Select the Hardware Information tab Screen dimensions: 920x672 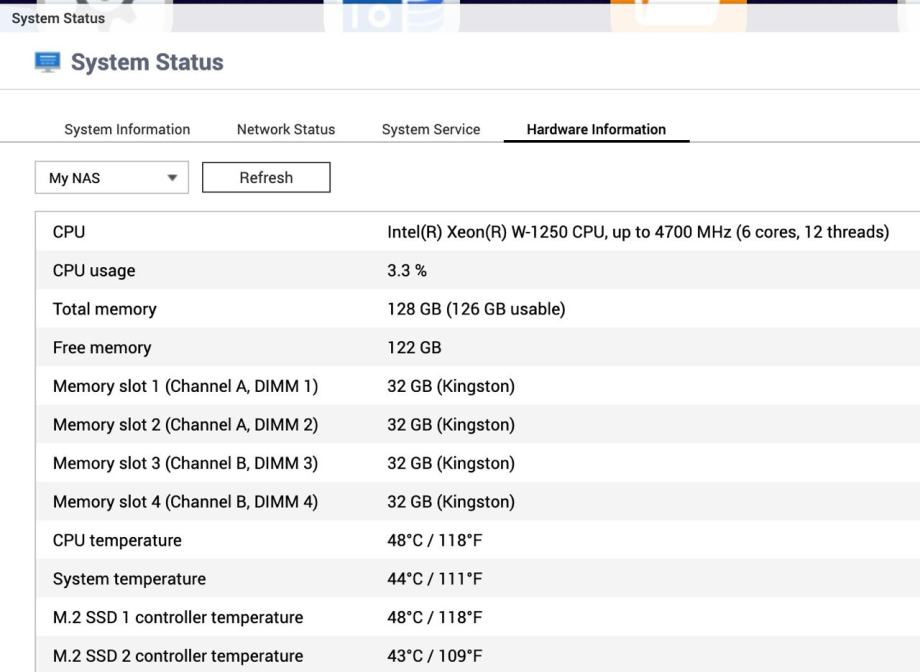(596, 129)
